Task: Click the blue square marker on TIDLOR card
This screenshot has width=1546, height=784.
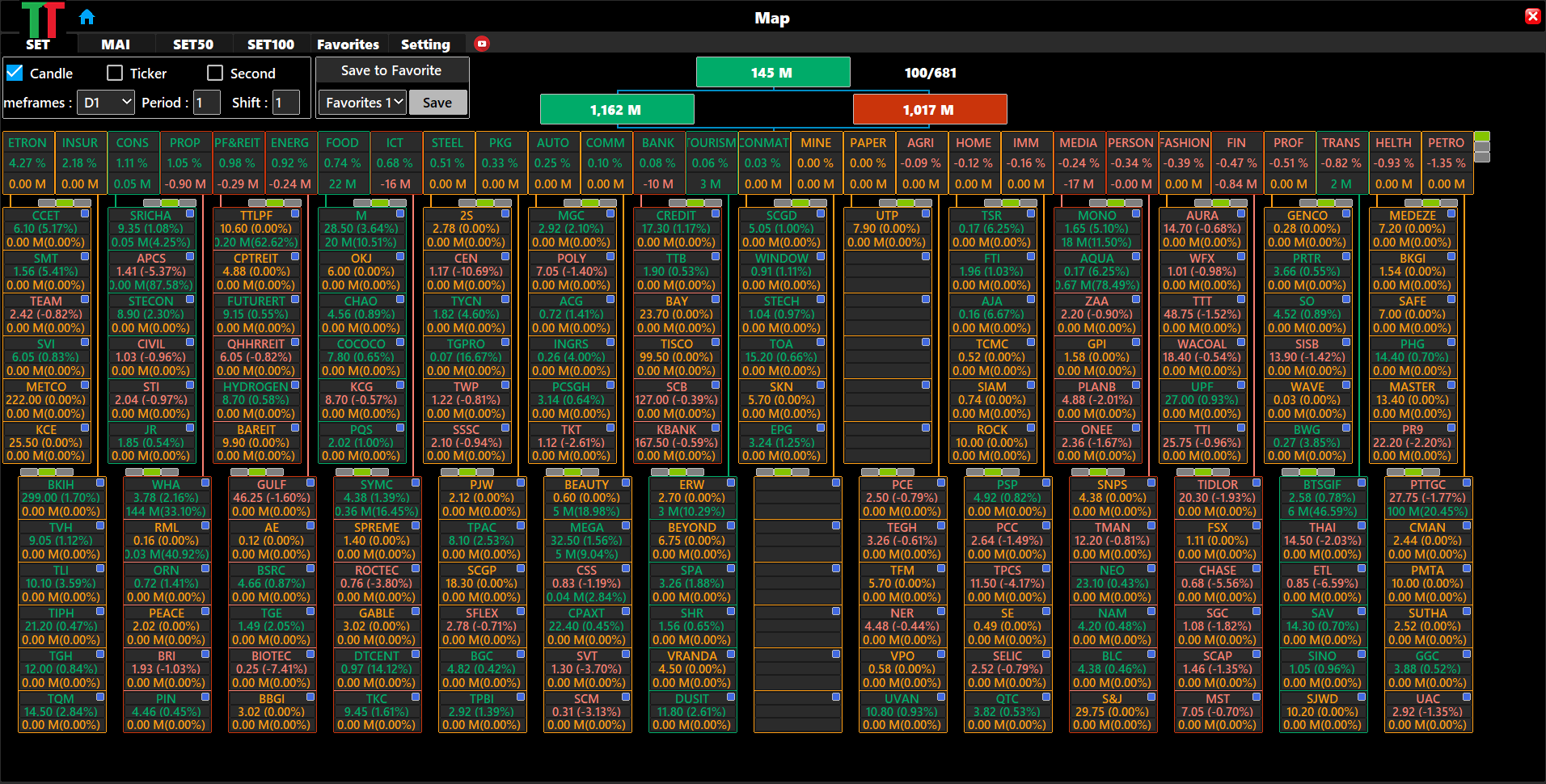Action: (1257, 483)
